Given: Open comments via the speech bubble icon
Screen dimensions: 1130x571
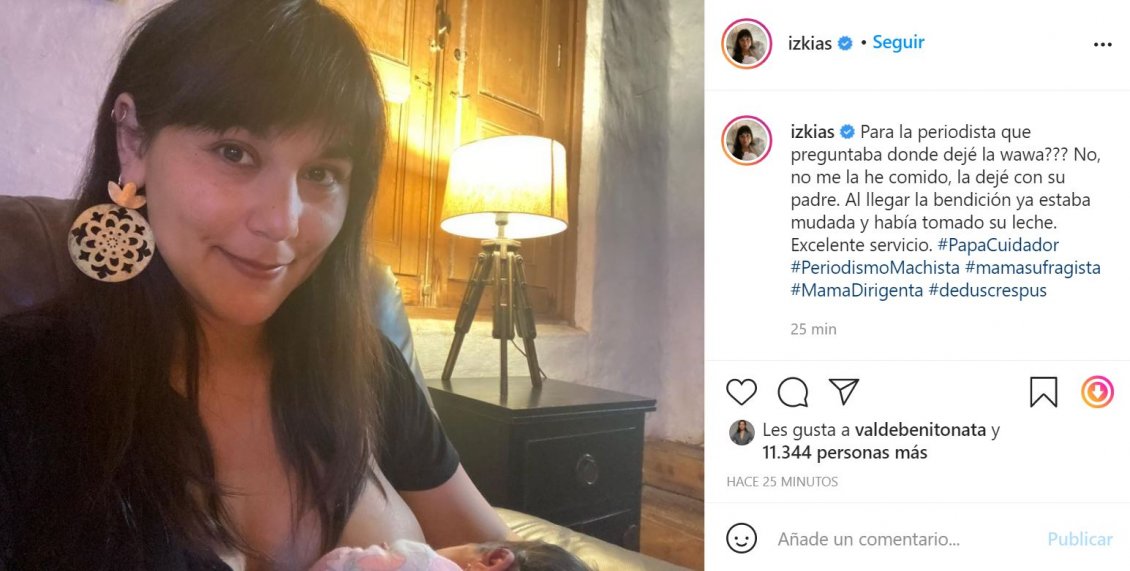Looking at the screenshot, I should click(x=793, y=392).
